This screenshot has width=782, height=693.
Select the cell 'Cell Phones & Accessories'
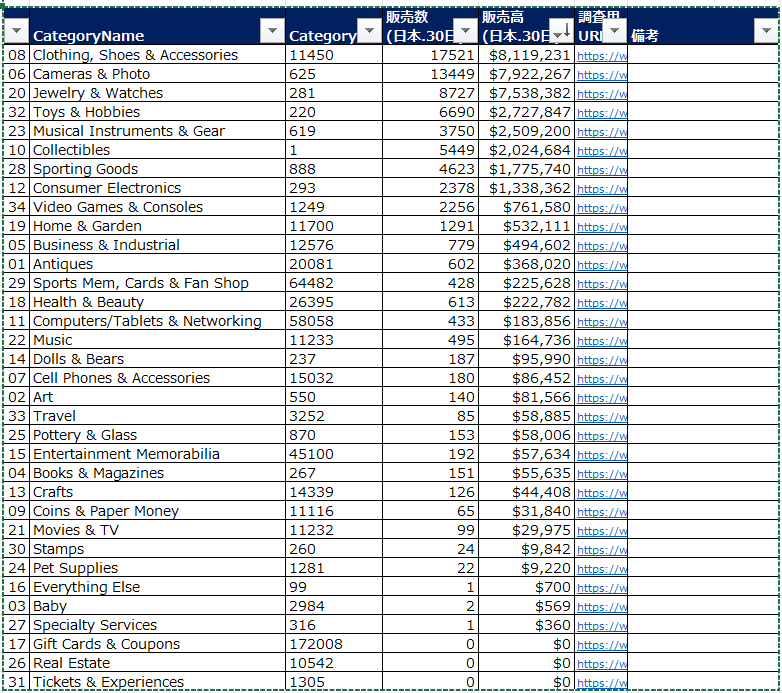coord(157,378)
